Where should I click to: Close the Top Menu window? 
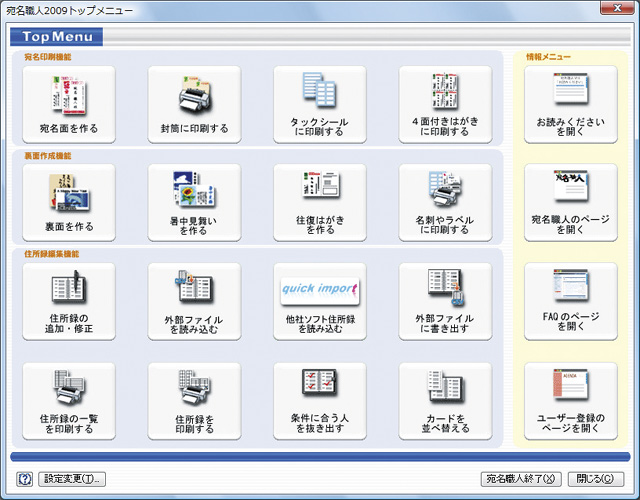[618, 8]
